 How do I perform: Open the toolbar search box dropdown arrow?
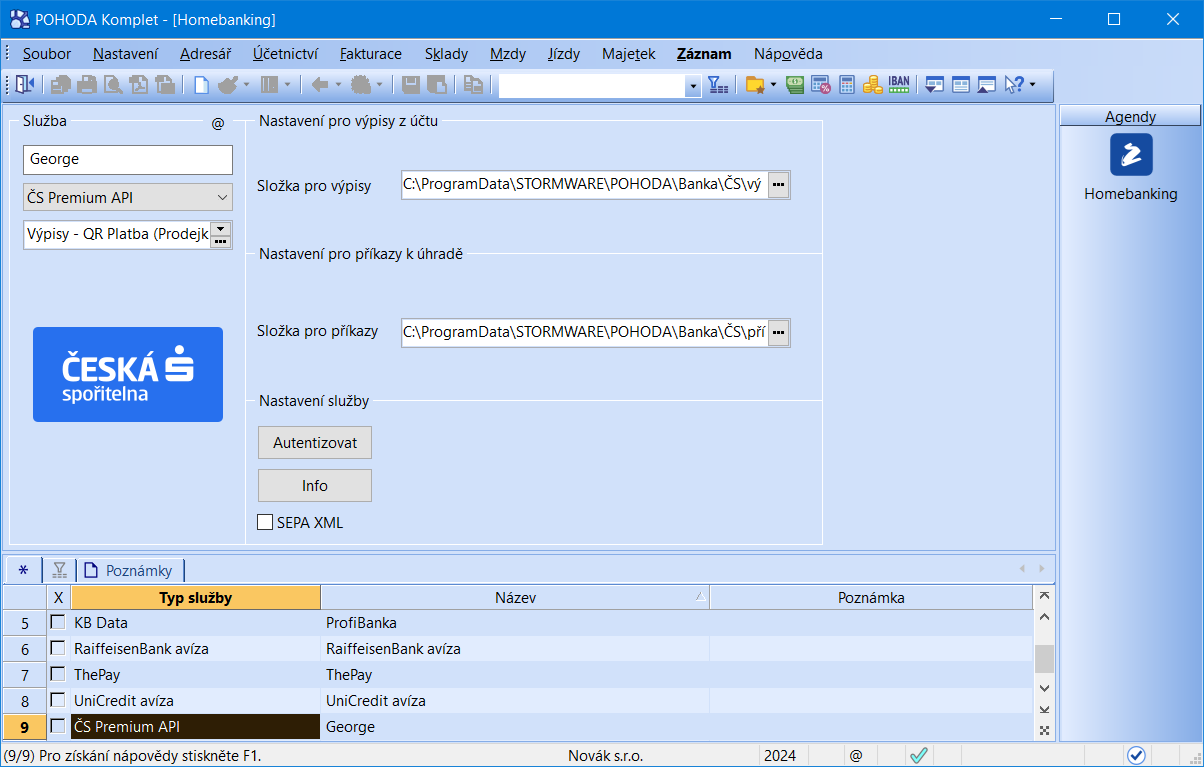693,87
